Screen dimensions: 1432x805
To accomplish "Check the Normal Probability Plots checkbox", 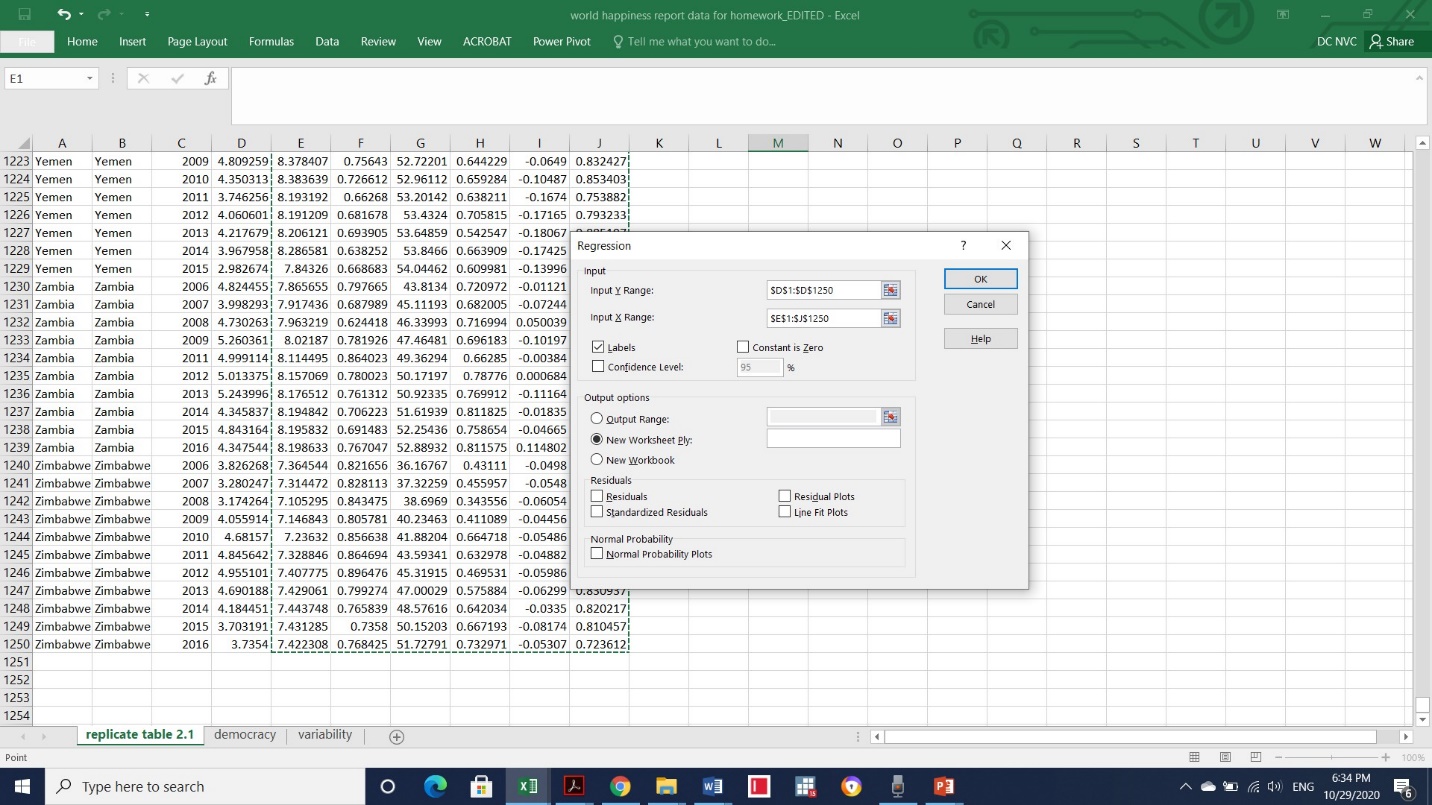I will (597, 553).
